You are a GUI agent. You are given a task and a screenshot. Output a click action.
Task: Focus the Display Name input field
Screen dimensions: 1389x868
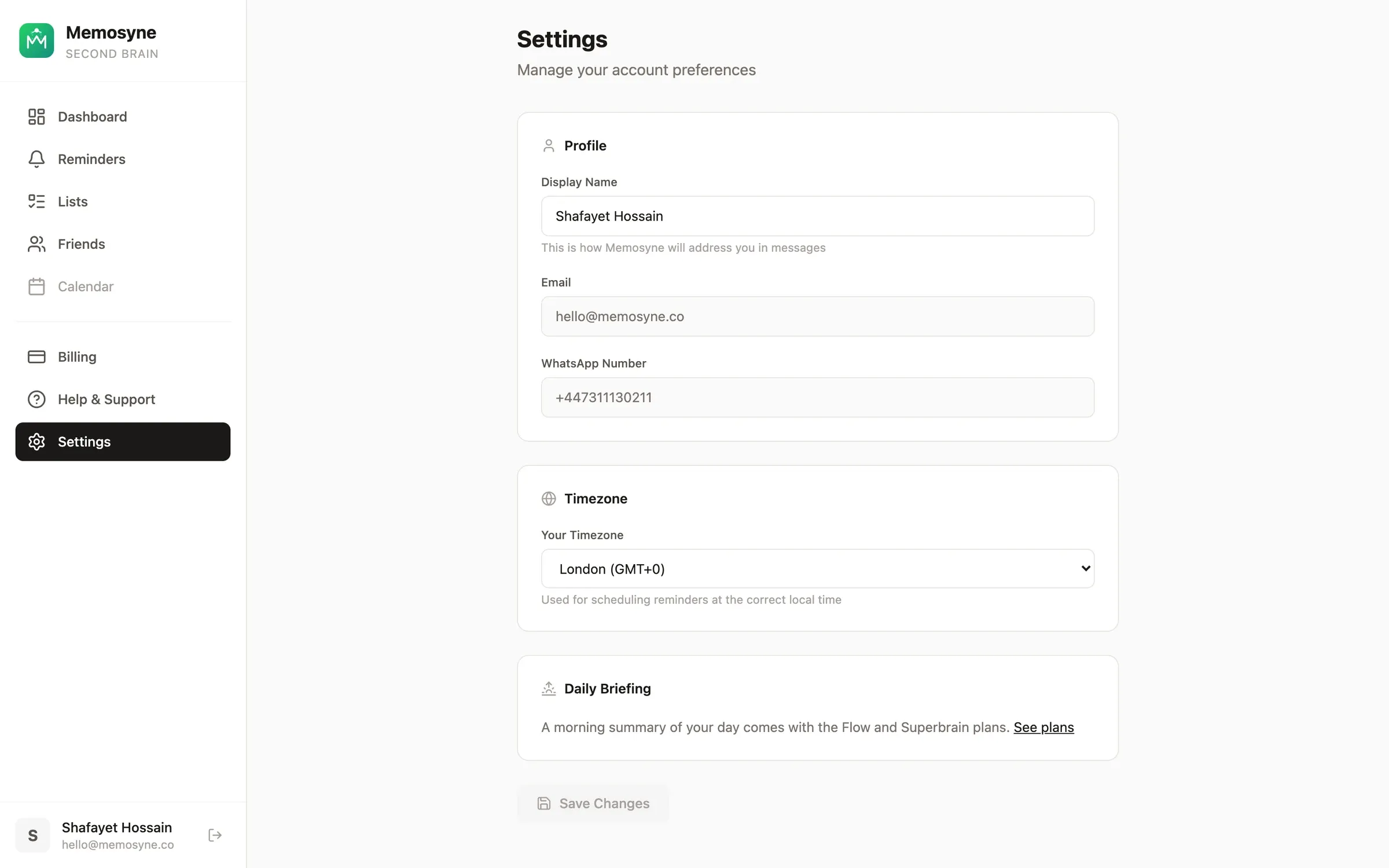click(818, 216)
